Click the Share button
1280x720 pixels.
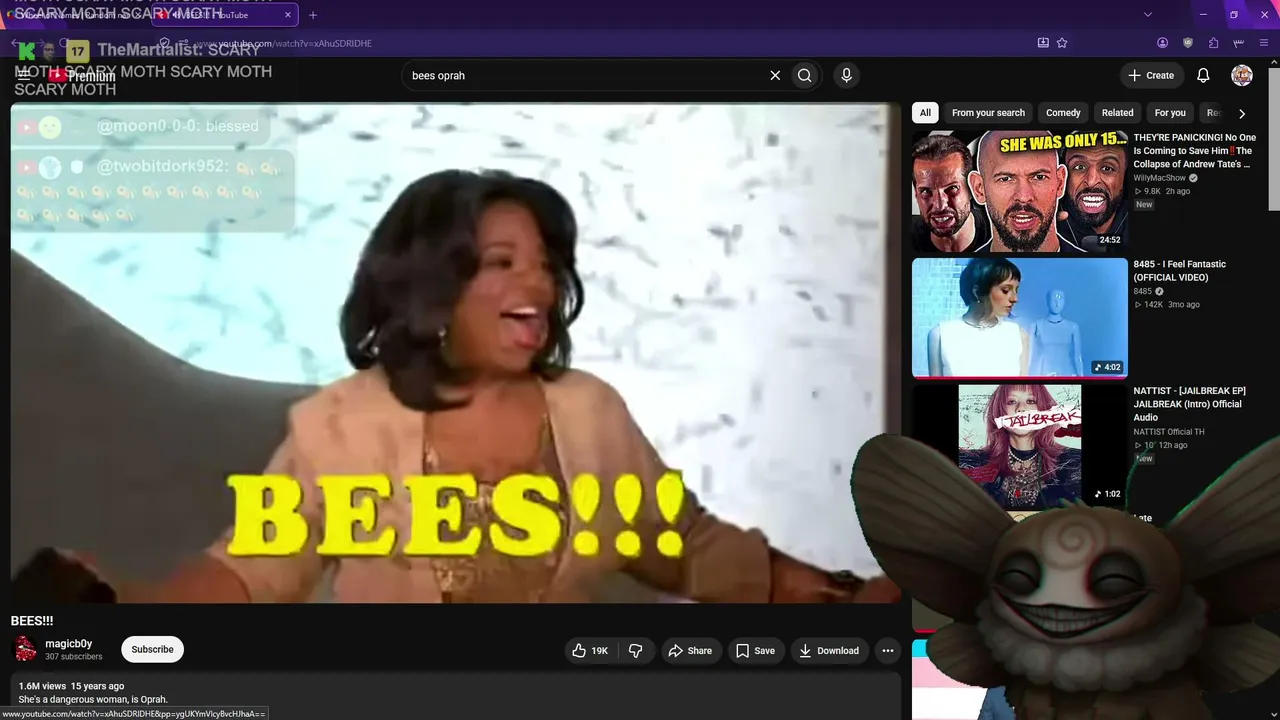(690, 650)
